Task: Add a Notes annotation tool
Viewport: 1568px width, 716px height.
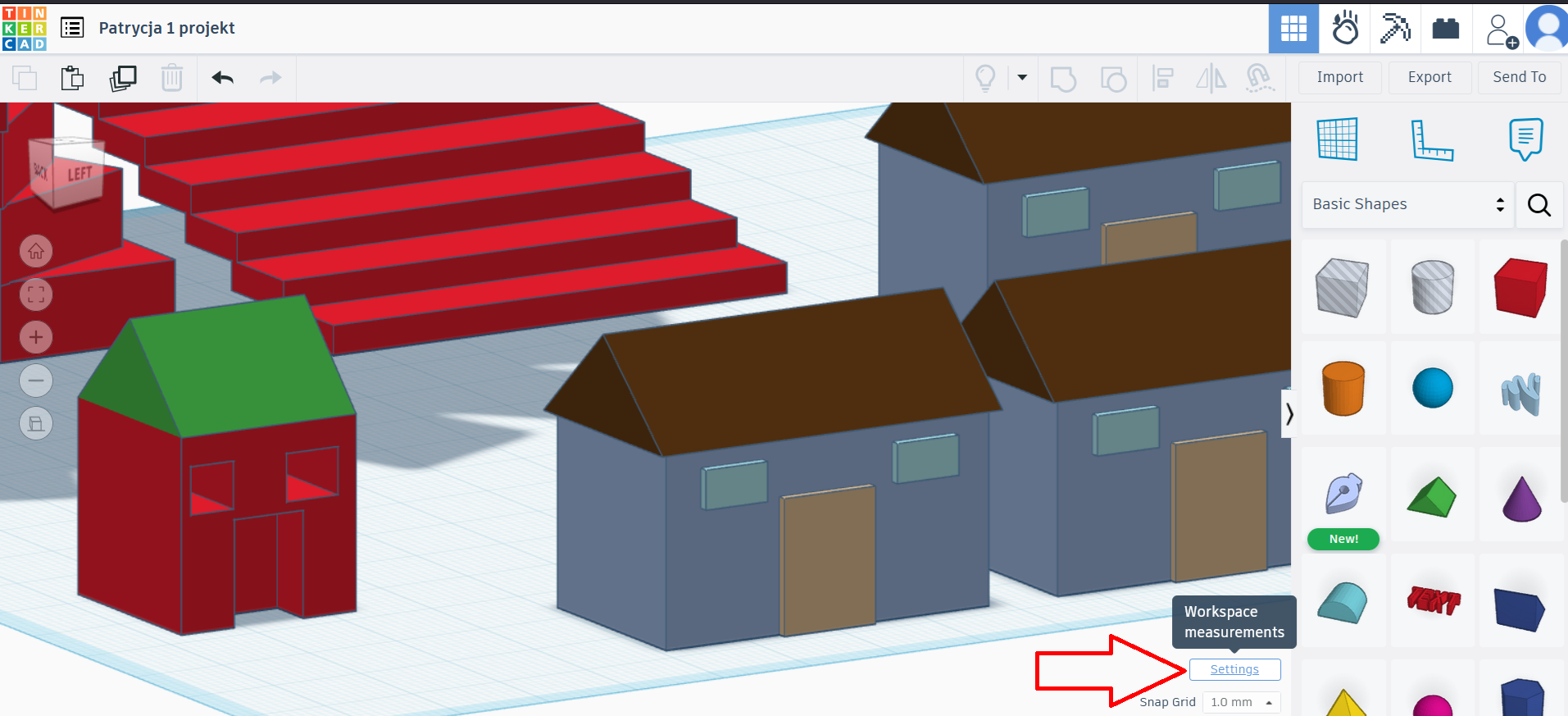Action: pos(1525,139)
